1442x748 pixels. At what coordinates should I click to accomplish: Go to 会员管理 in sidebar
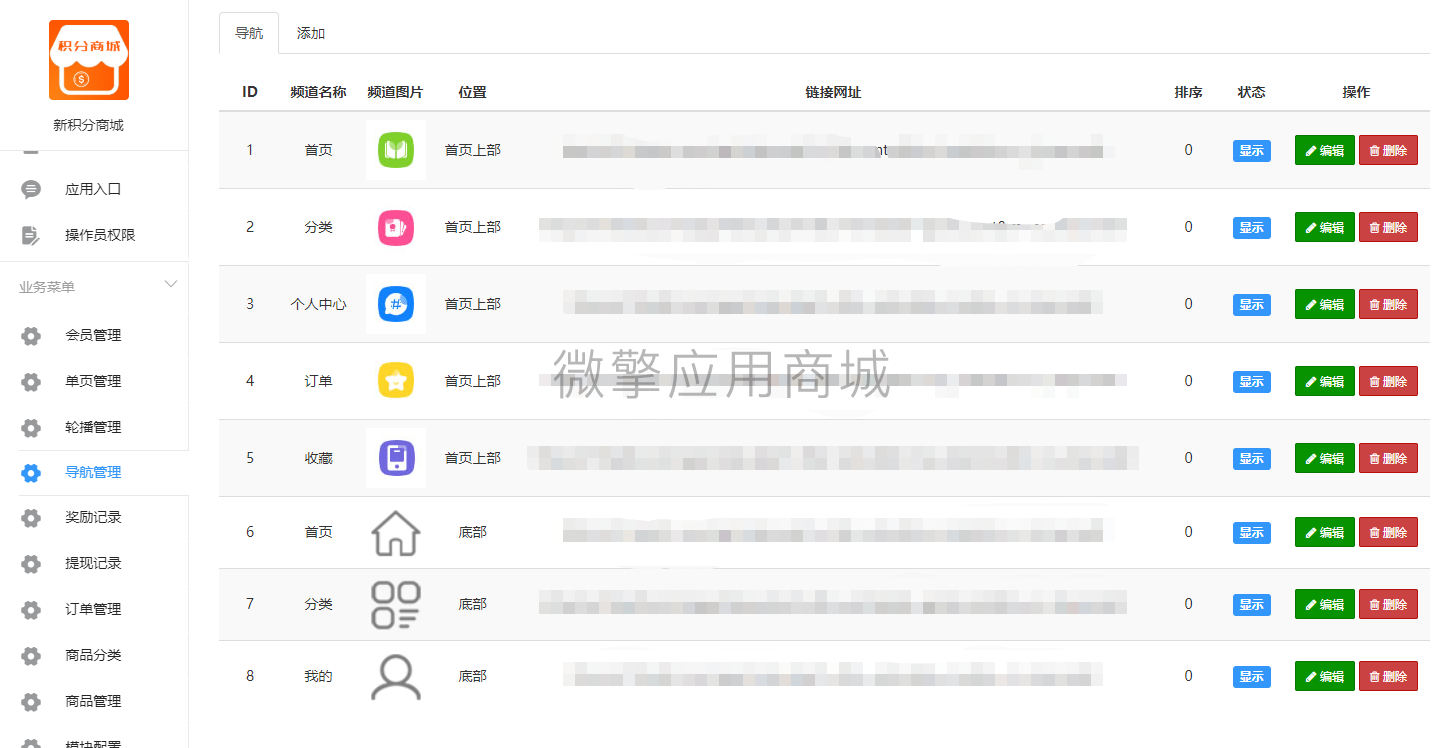[93, 336]
